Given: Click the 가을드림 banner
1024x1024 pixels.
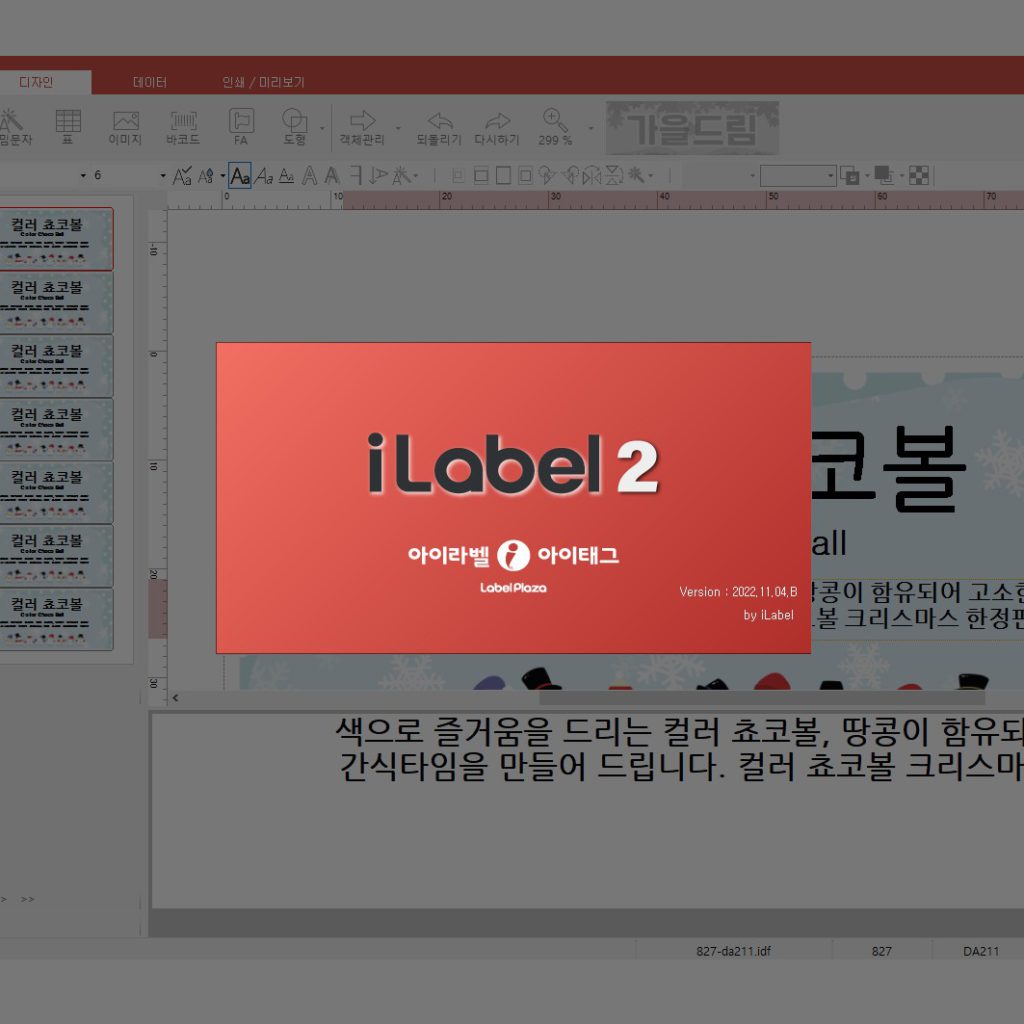Looking at the screenshot, I should pos(692,127).
